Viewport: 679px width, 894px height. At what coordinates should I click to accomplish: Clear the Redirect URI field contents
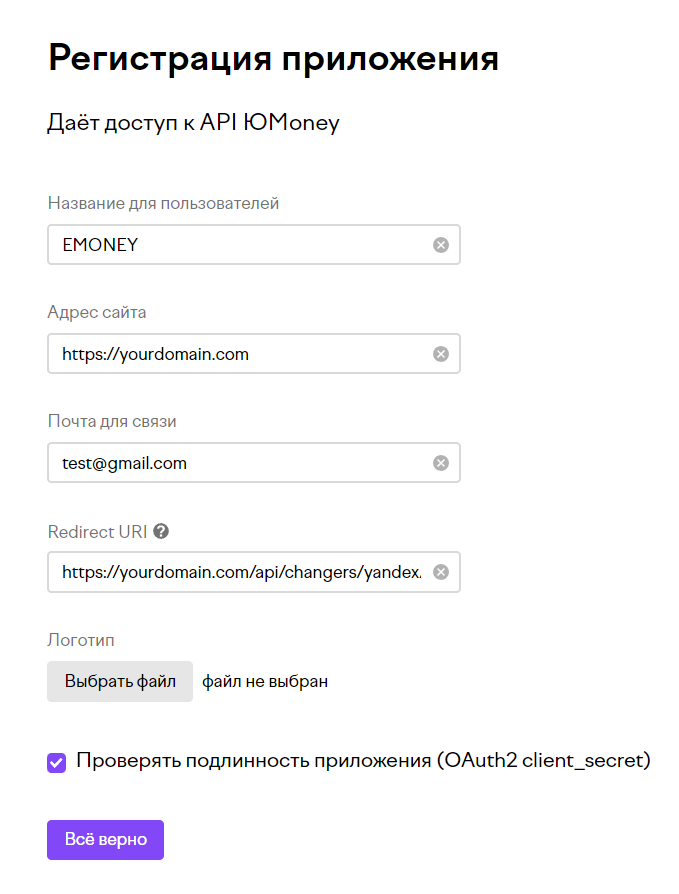(441, 572)
